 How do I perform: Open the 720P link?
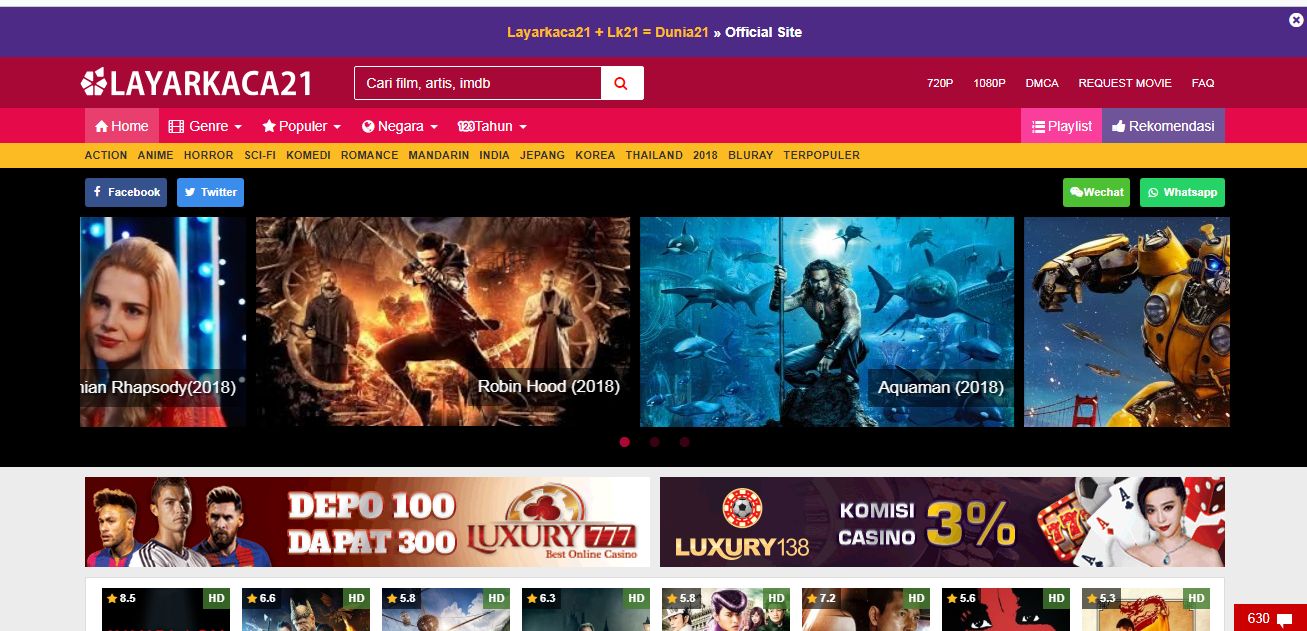[940, 83]
